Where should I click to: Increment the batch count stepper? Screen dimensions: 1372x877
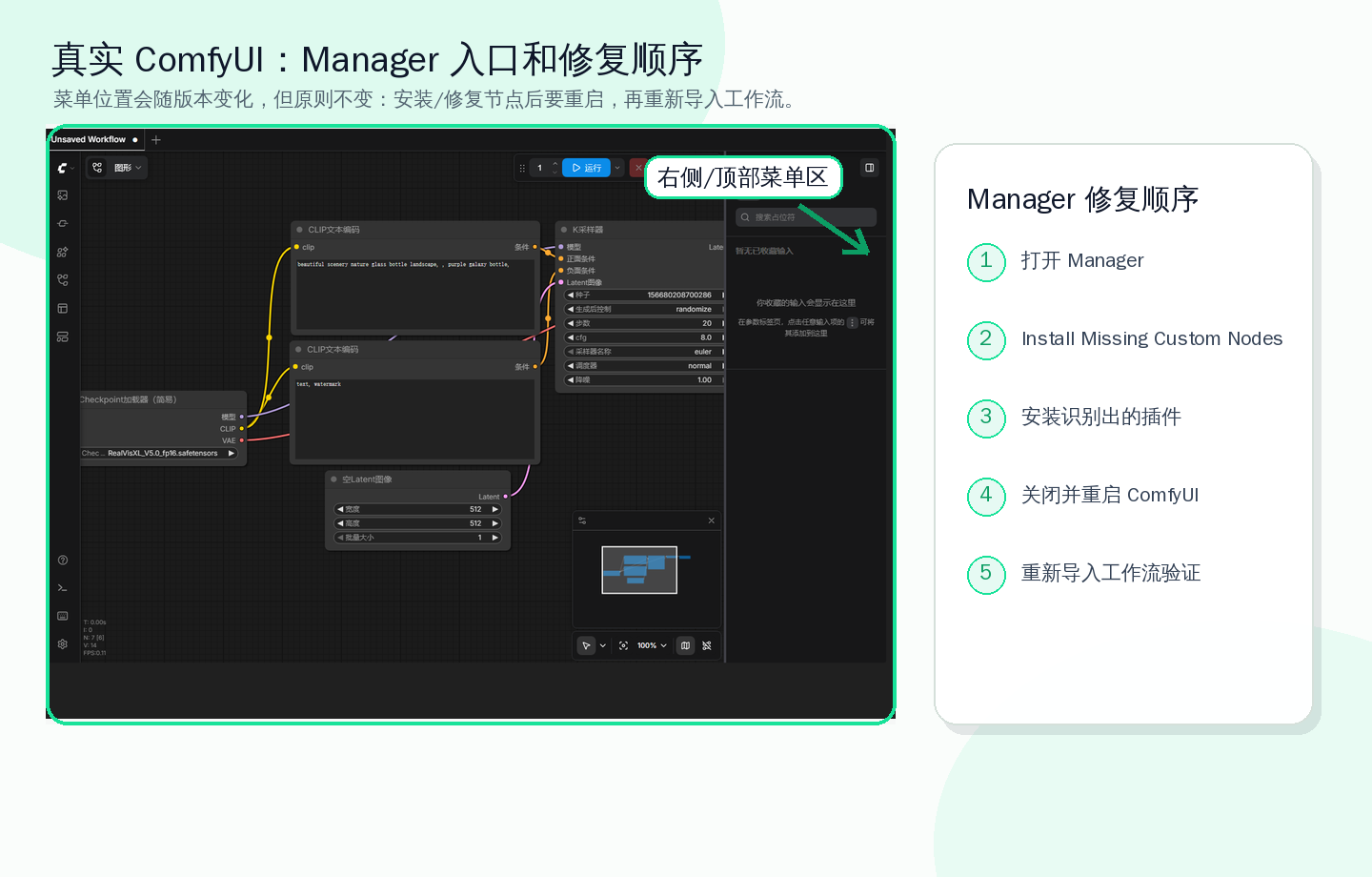(x=555, y=164)
